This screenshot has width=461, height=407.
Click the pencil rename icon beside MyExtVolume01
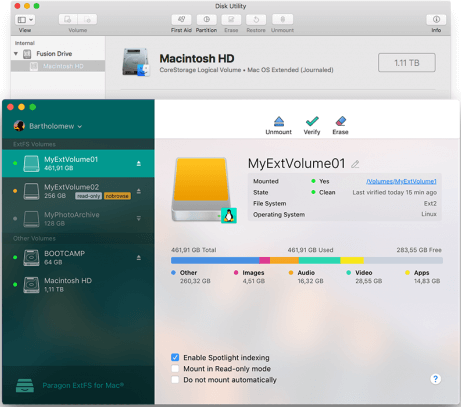(x=355, y=164)
